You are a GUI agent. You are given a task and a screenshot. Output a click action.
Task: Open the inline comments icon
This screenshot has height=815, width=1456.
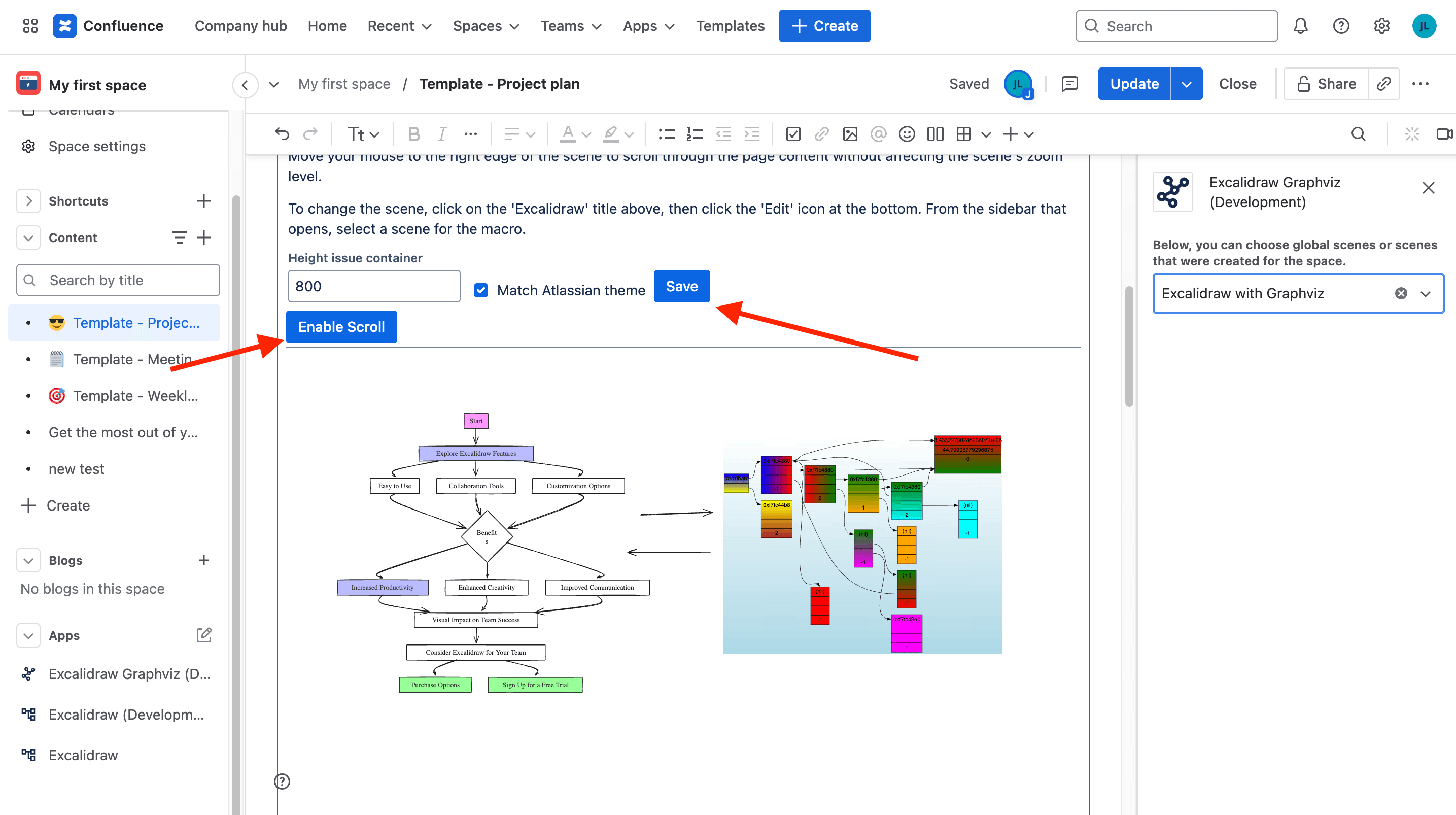point(1069,84)
